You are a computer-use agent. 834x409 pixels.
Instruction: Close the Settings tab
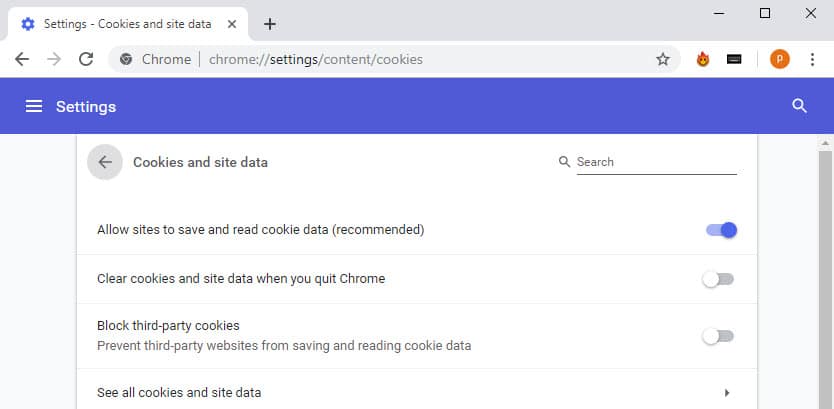[x=232, y=24]
